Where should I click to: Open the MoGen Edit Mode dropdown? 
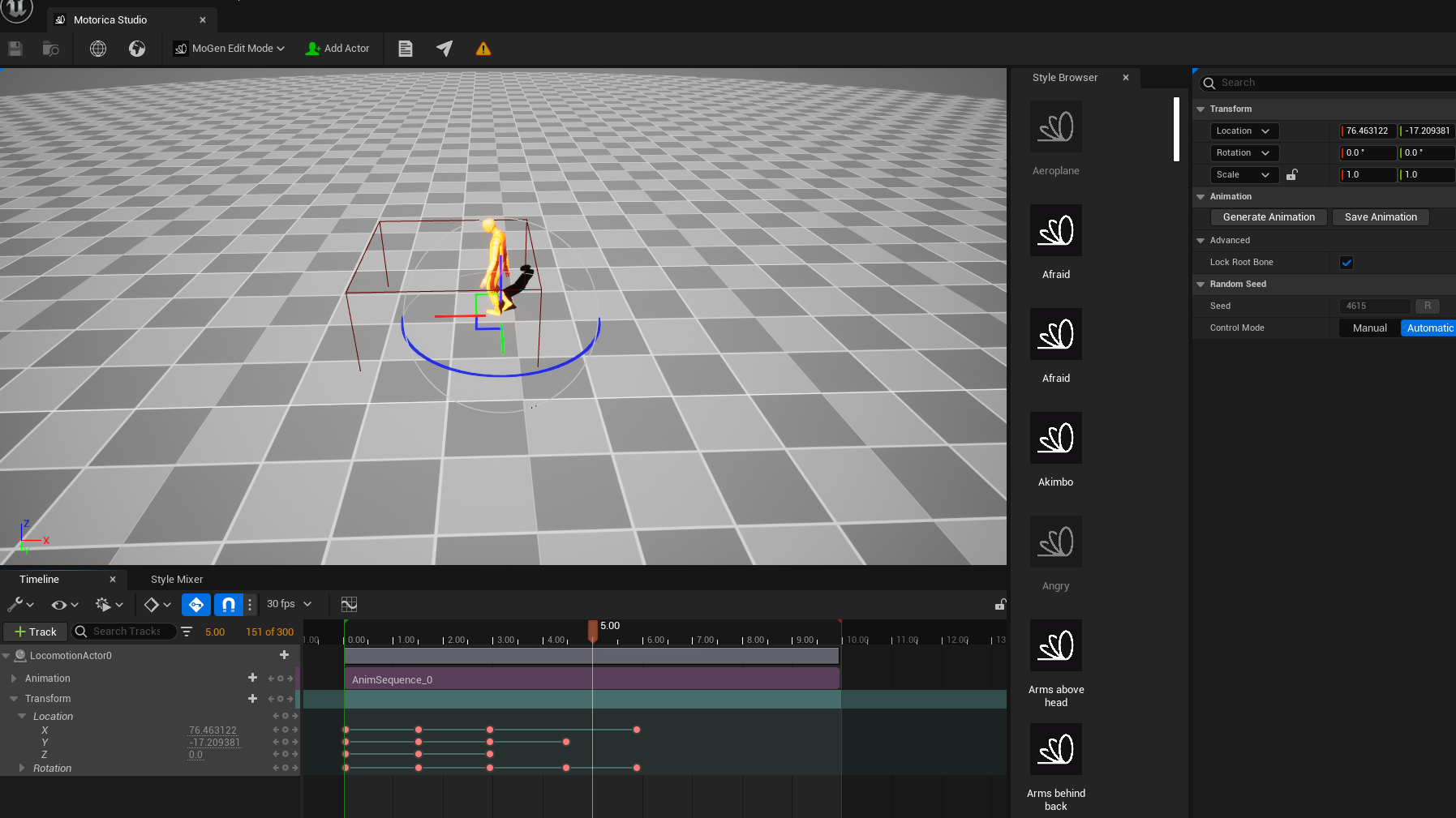pyautogui.click(x=230, y=49)
